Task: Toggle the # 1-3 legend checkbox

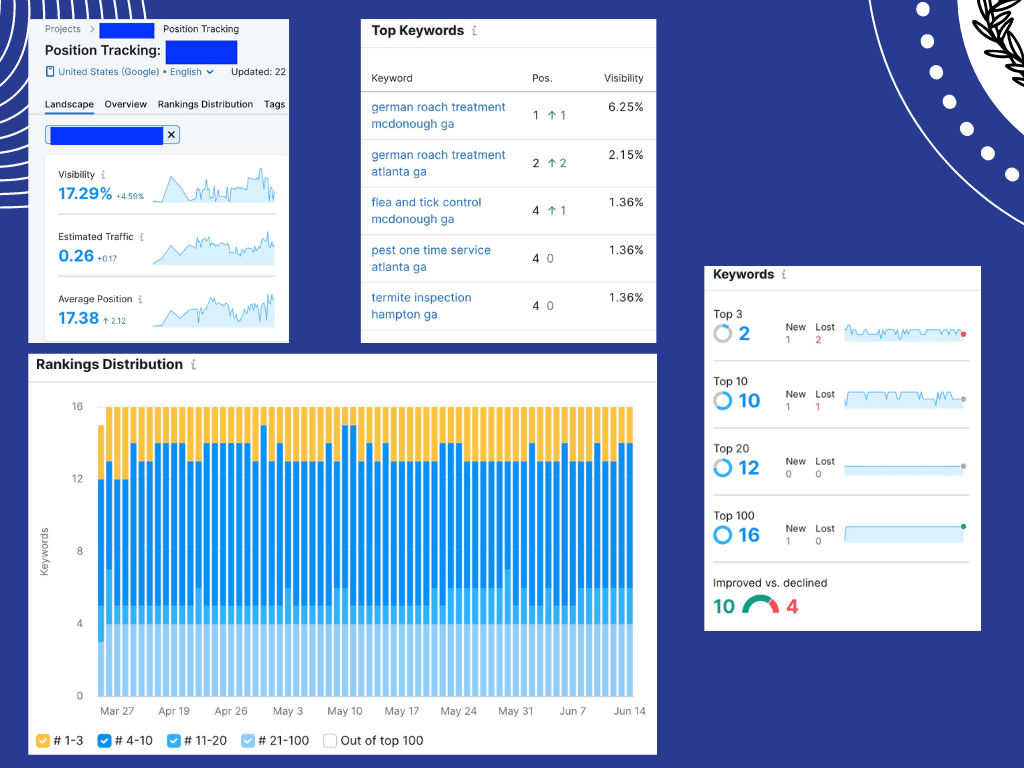Action: point(43,741)
